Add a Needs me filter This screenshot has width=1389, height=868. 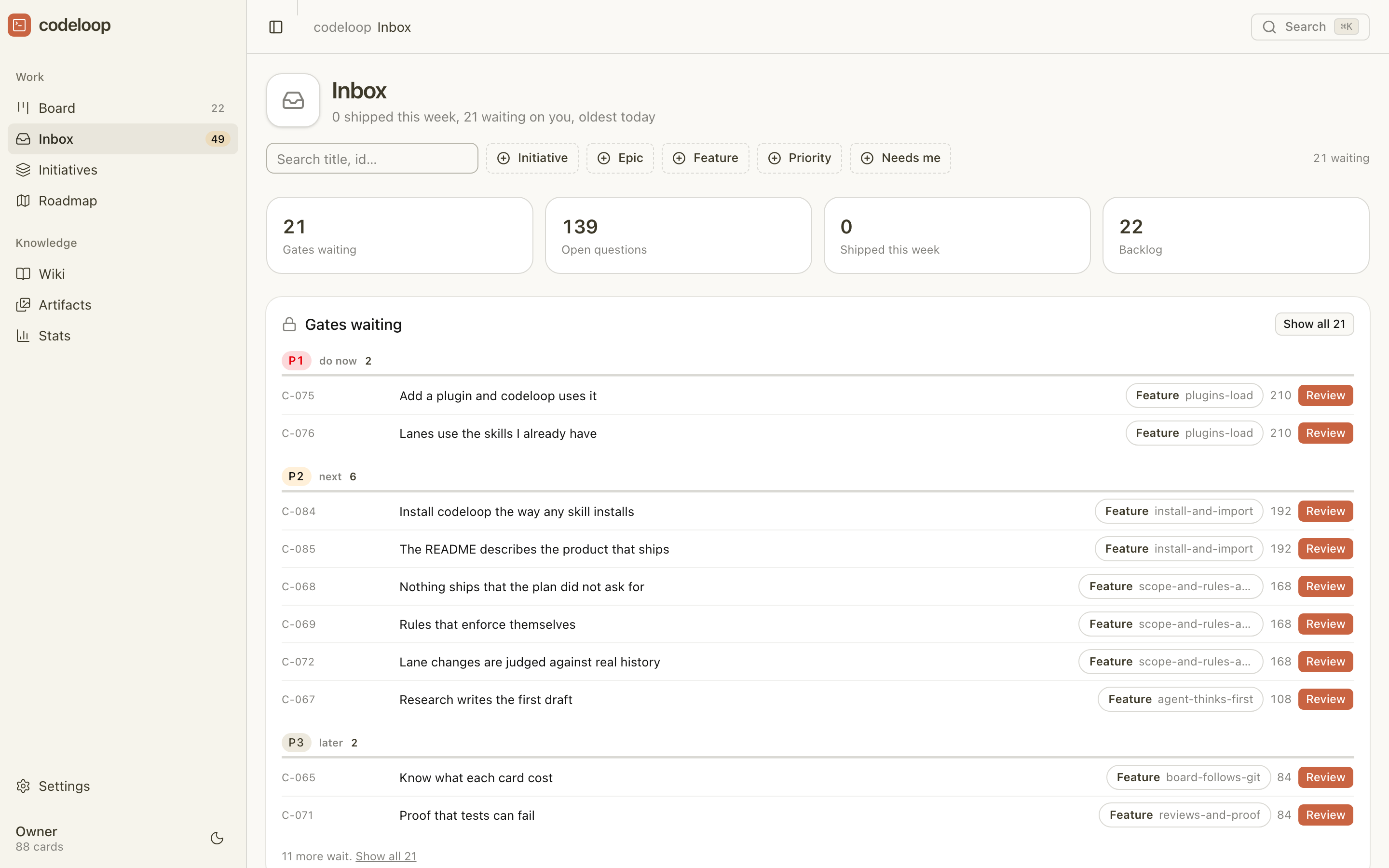[900, 158]
